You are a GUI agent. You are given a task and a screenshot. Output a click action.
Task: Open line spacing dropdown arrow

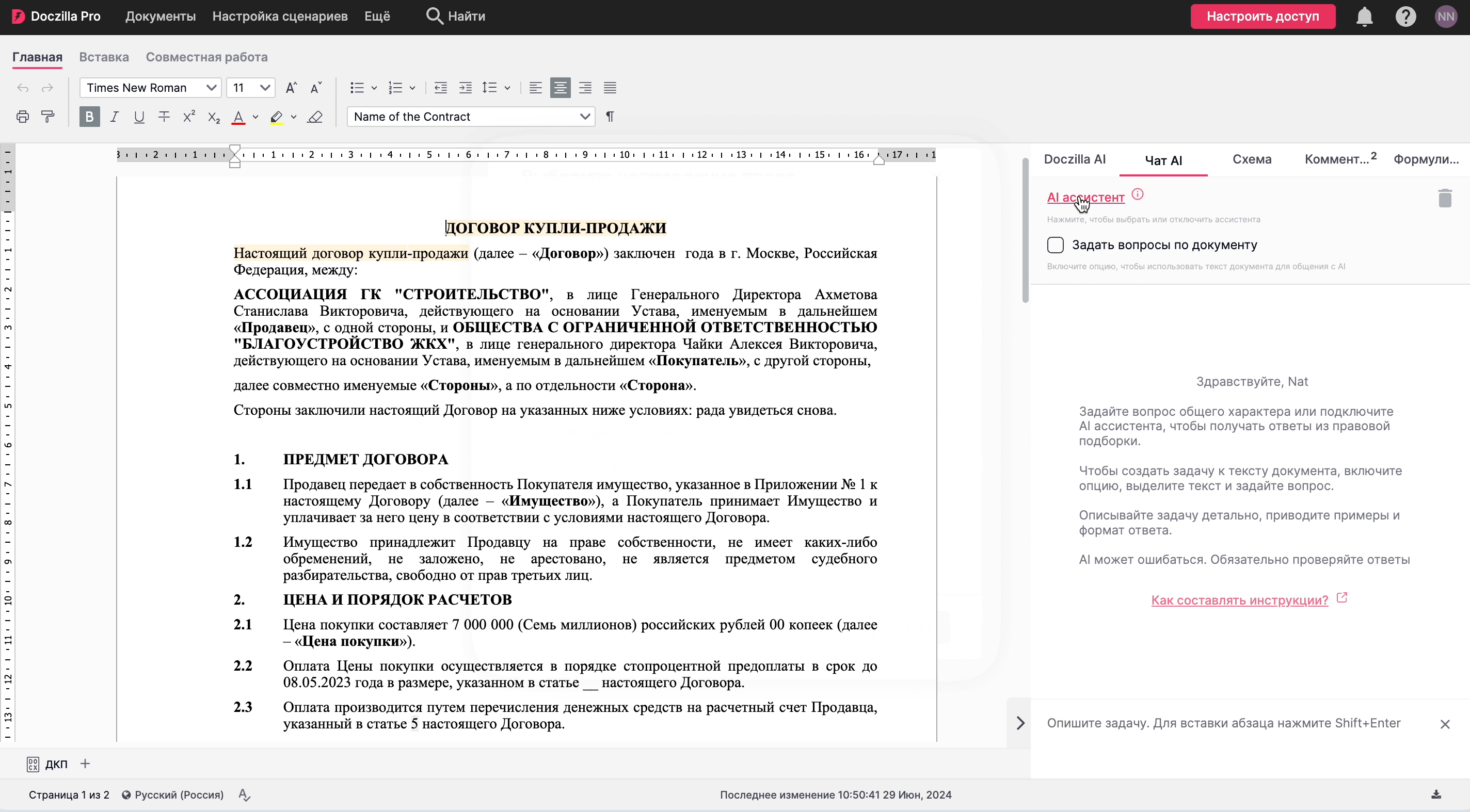click(507, 88)
